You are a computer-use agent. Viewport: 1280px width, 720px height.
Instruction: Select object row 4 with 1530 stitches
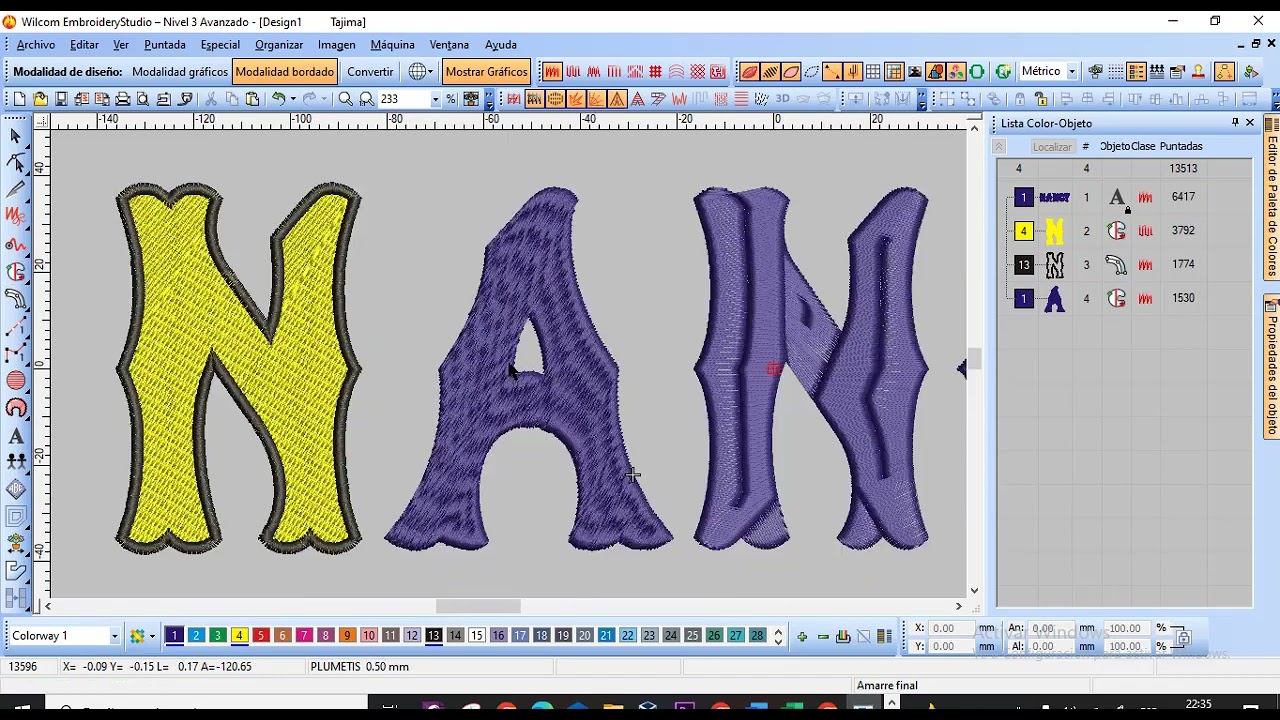coord(1125,298)
